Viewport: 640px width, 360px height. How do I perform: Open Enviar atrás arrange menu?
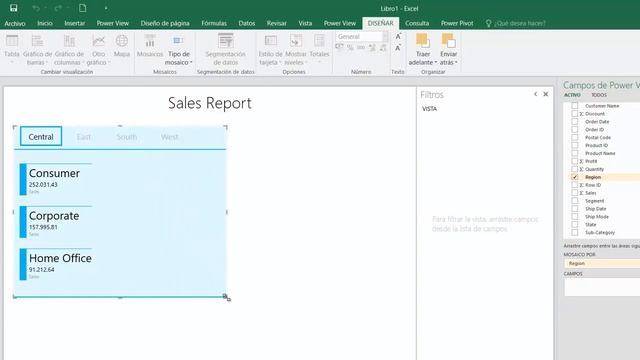point(448,49)
